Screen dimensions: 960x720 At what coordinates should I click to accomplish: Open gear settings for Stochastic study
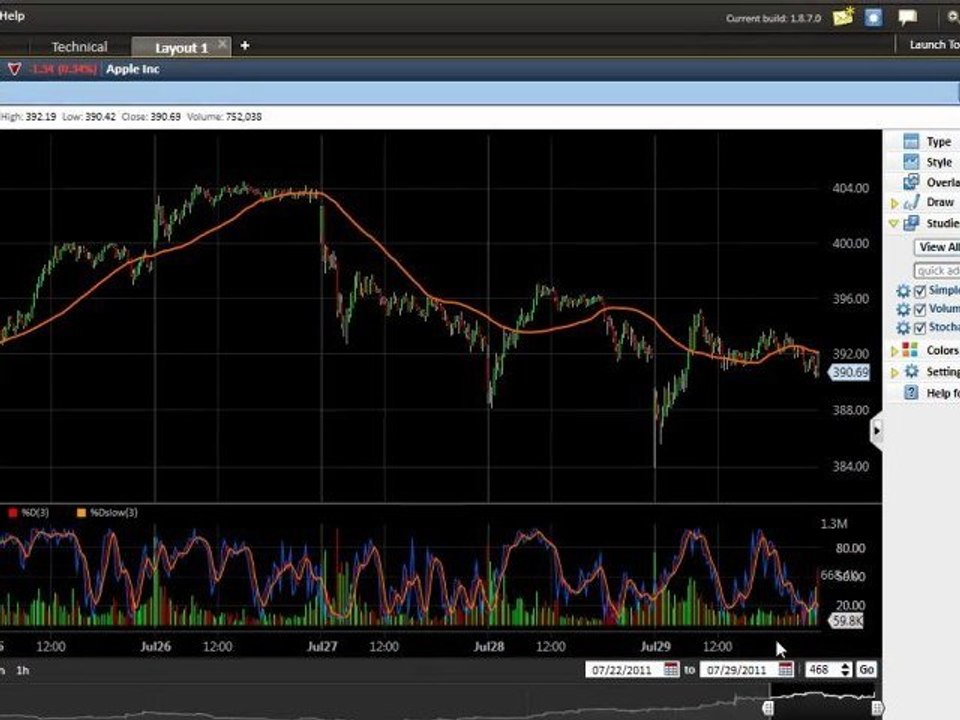tap(903, 328)
